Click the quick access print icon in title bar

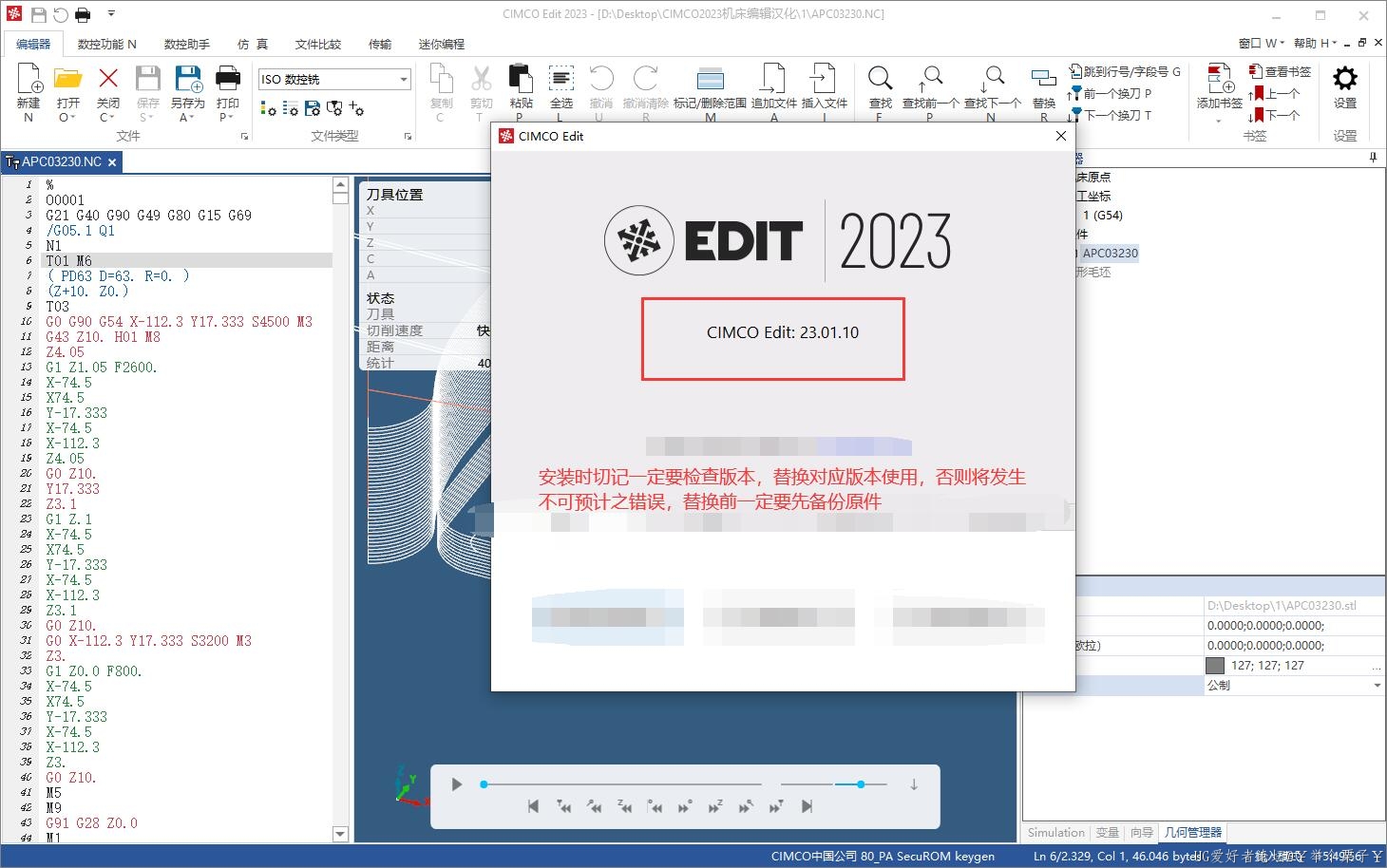(x=83, y=14)
